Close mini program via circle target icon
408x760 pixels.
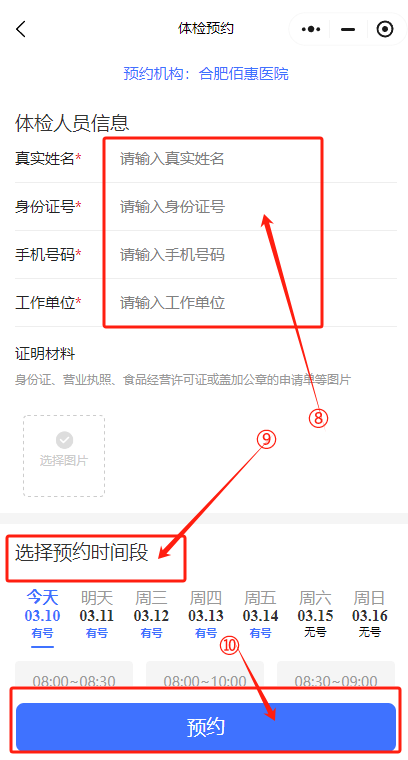(385, 29)
